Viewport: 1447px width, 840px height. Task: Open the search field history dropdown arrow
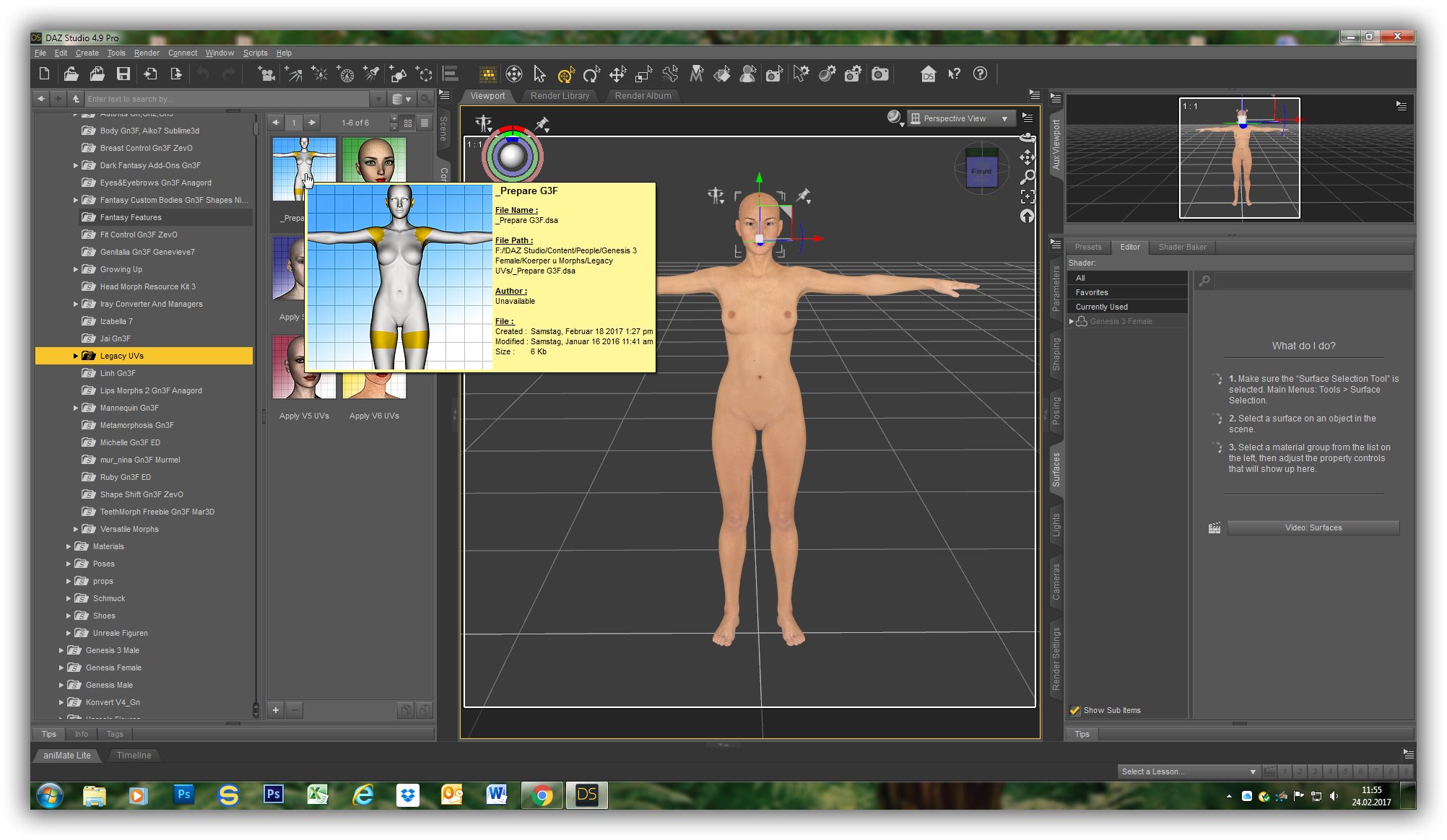coord(378,99)
